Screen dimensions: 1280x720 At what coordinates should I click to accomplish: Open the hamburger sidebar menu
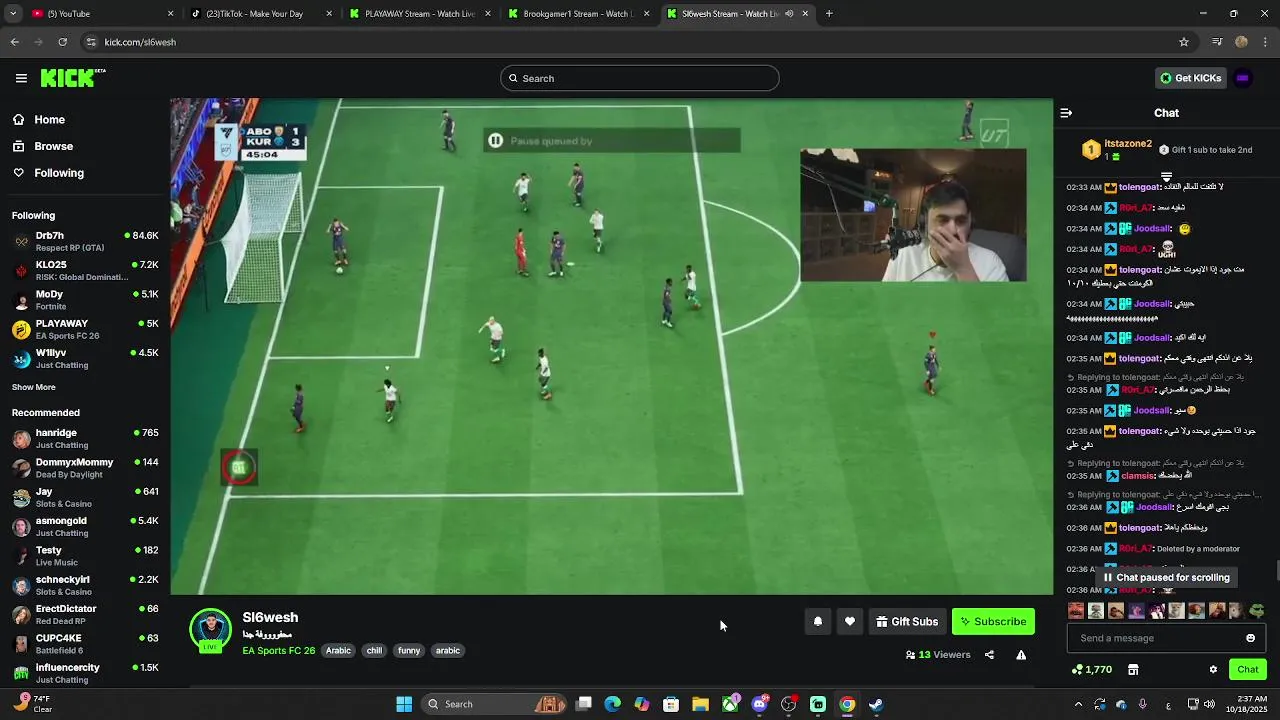coord(21,78)
